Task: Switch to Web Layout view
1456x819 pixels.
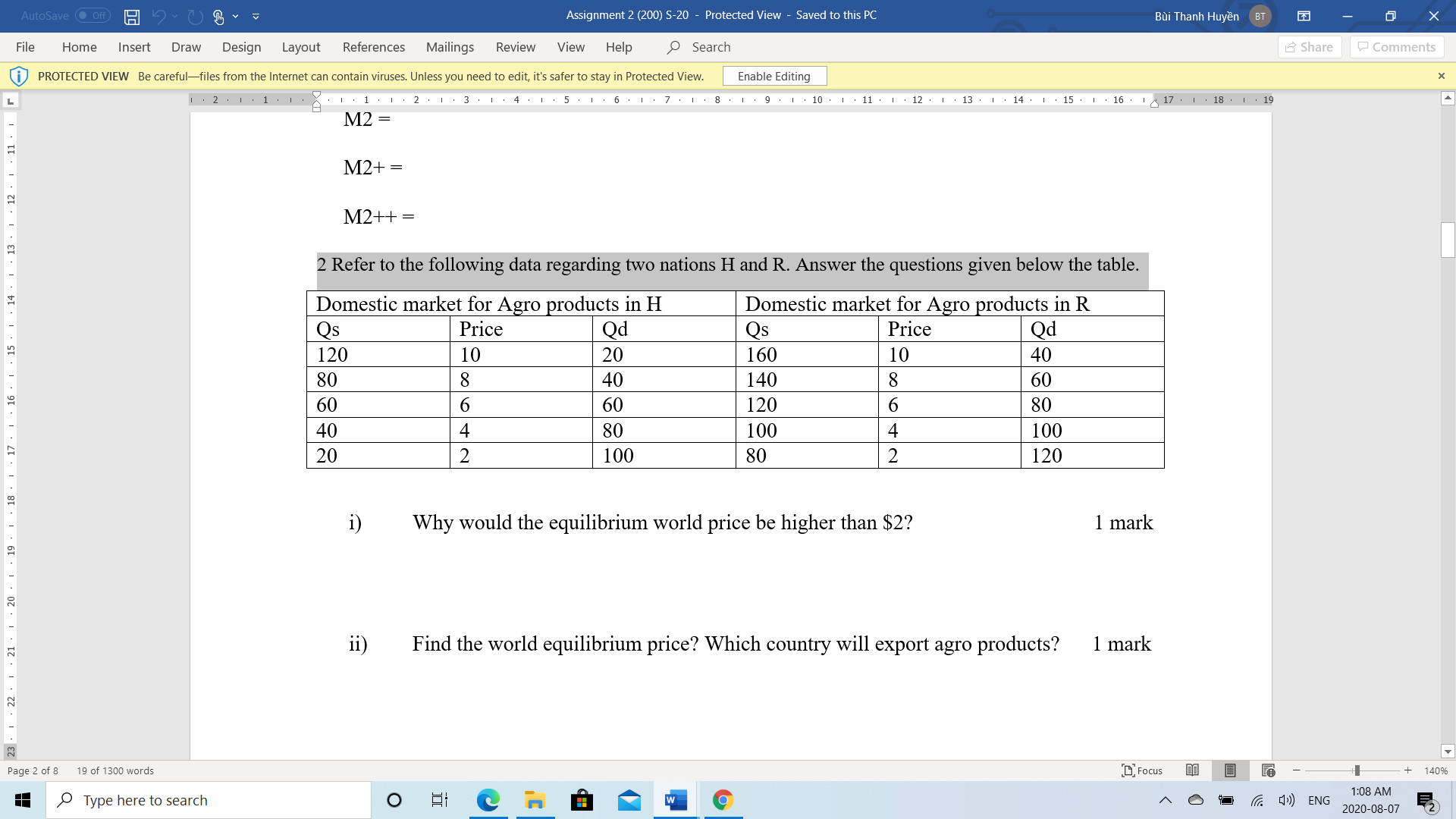Action: [1268, 770]
